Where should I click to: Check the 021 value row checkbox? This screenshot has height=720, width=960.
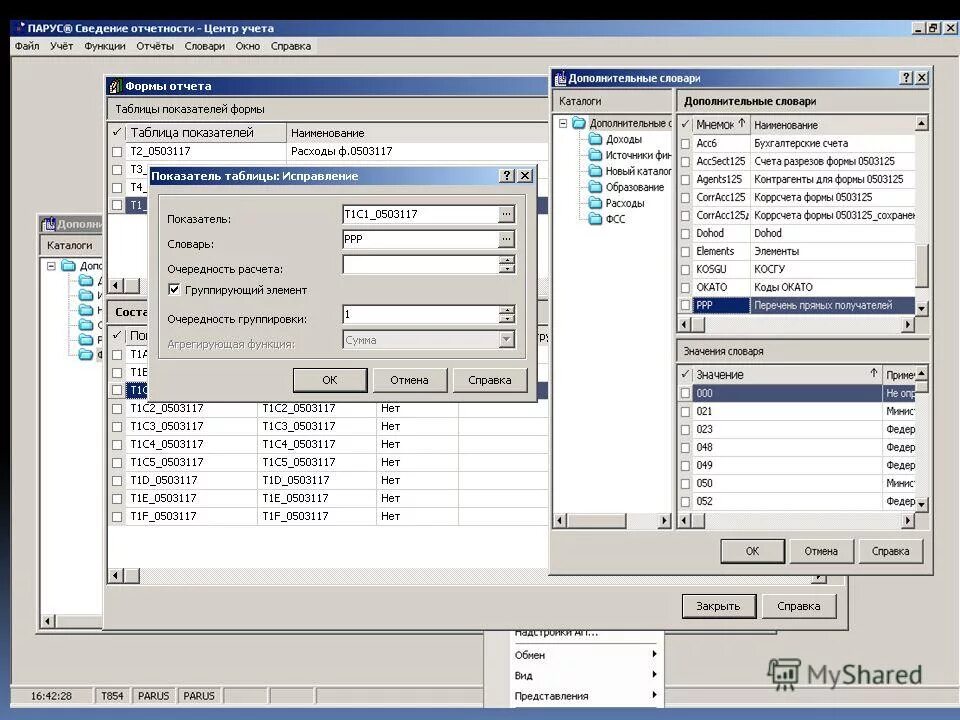tap(686, 412)
